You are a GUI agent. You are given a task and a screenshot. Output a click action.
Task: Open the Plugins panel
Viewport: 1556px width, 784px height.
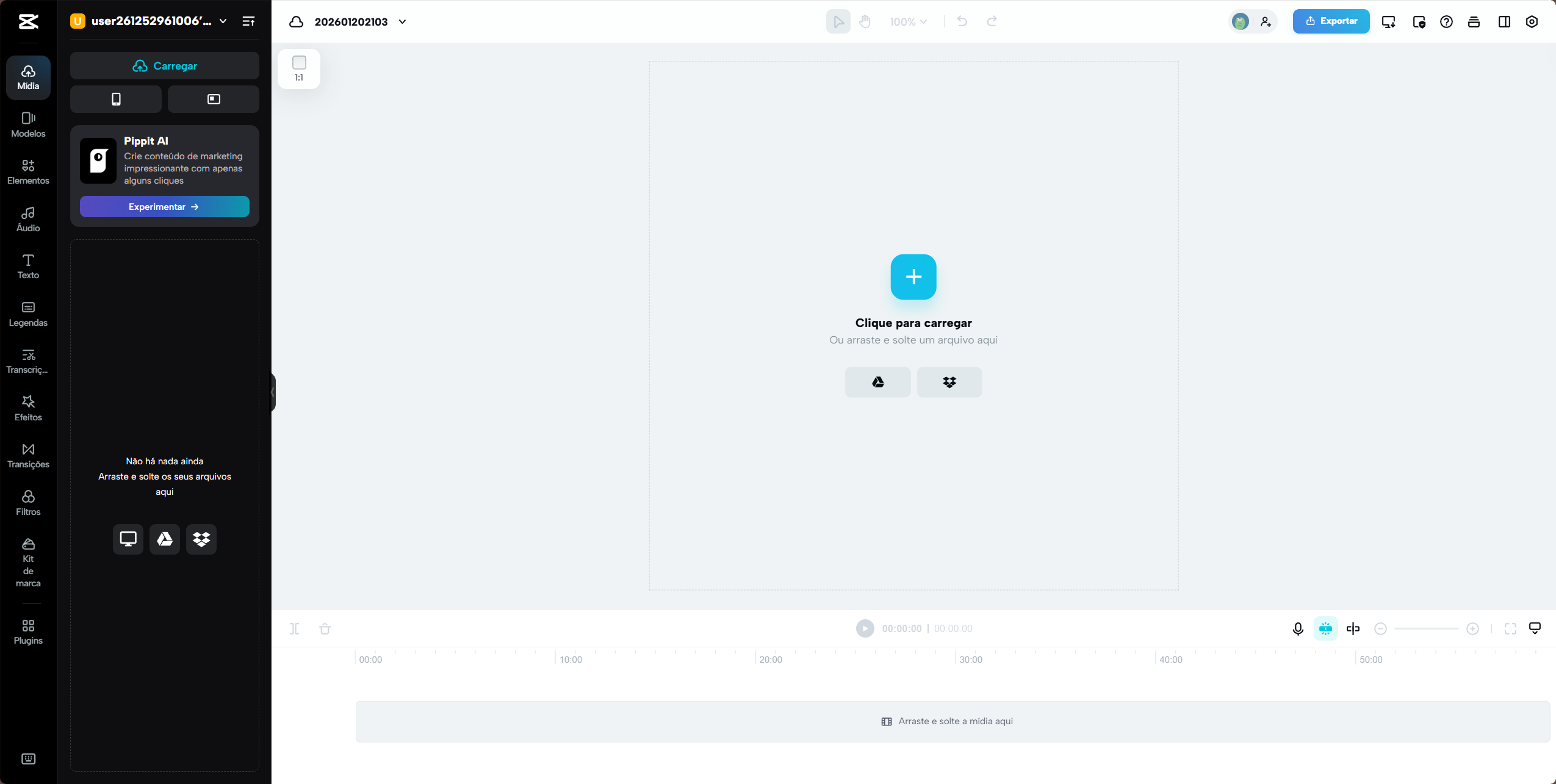coord(28,632)
